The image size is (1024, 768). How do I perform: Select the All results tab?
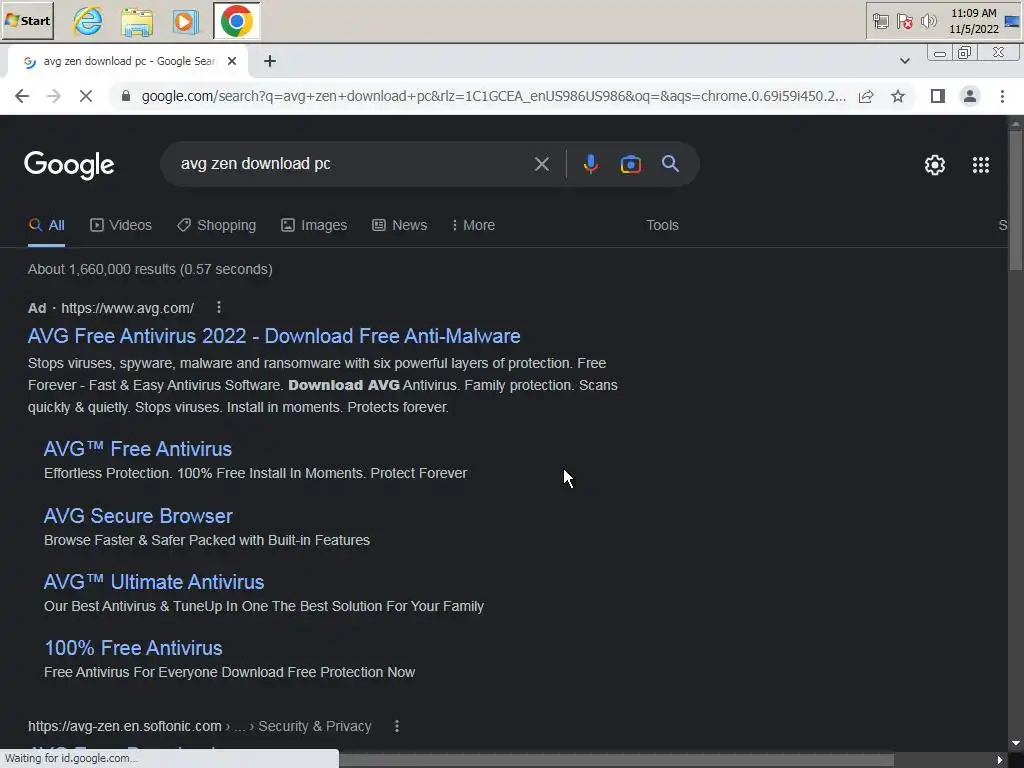coord(46,225)
